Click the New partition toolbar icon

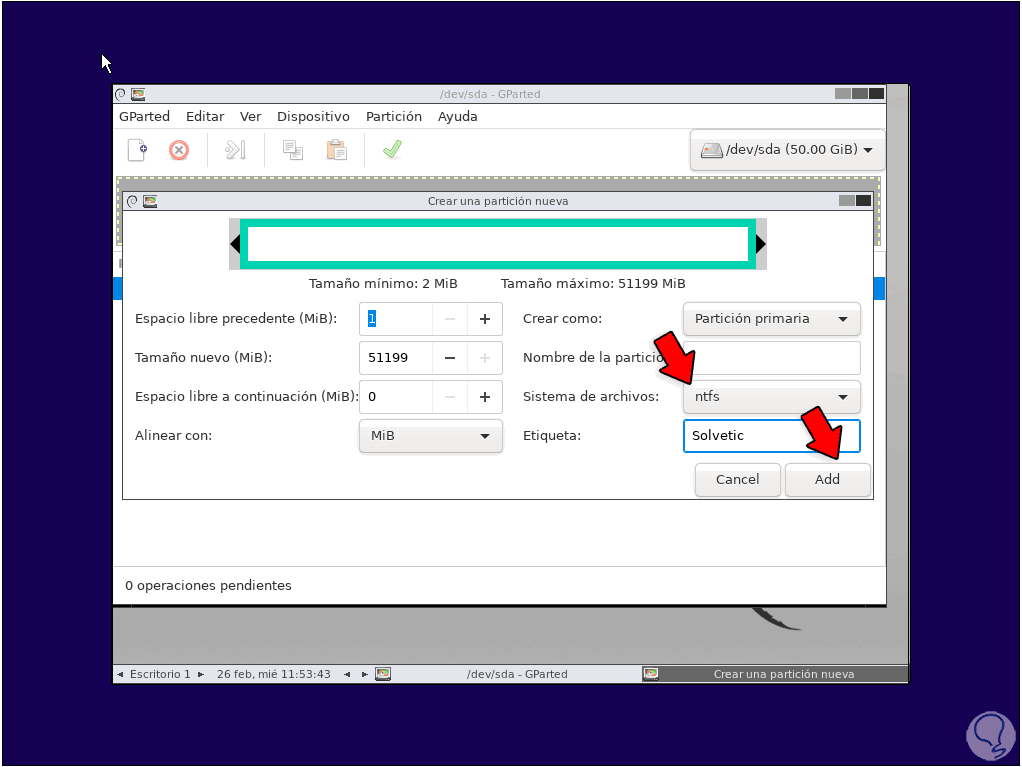tap(138, 150)
